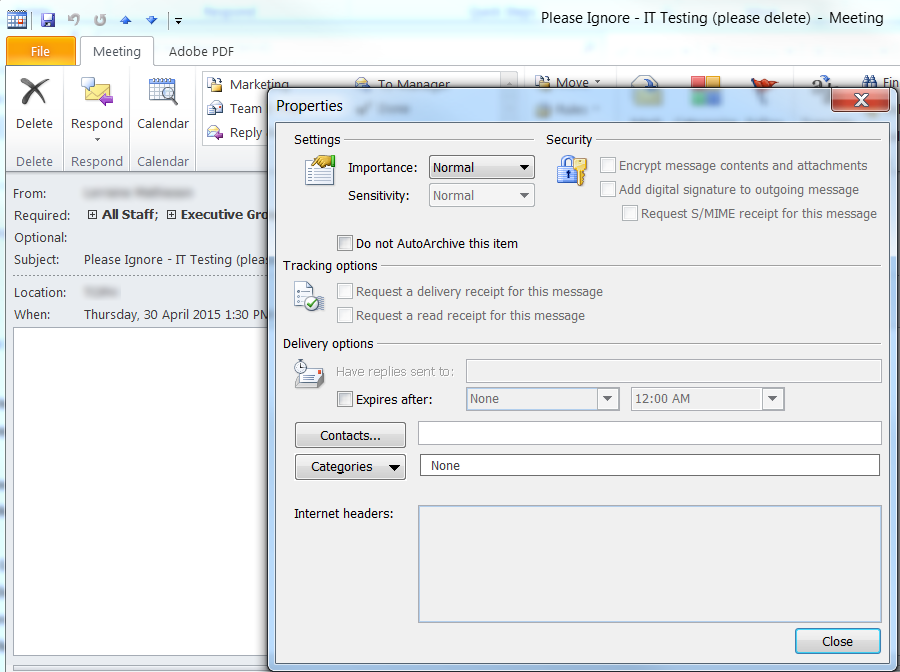Viewport: 900px width, 672px height.
Task: Switch to the Meeting ribbon tab
Action: tap(117, 51)
